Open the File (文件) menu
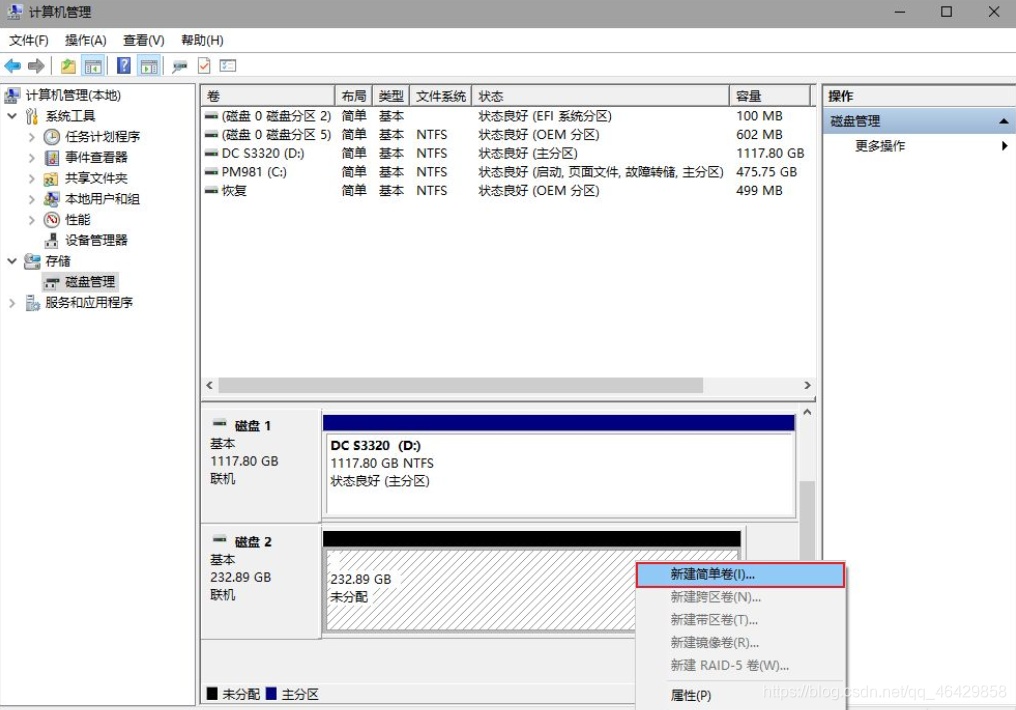The height and width of the screenshot is (710, 1016). (29, 40)
